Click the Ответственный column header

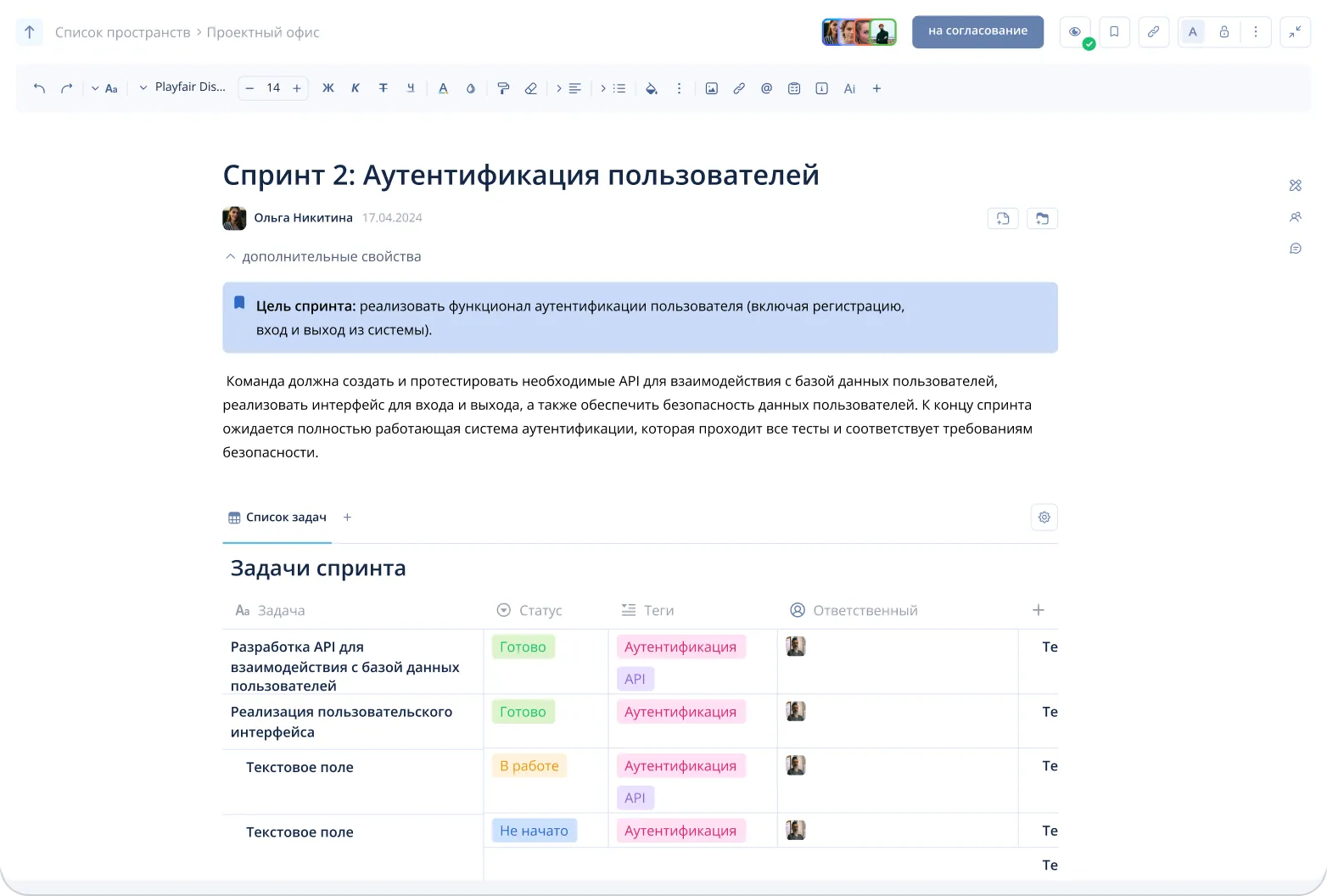854,611
